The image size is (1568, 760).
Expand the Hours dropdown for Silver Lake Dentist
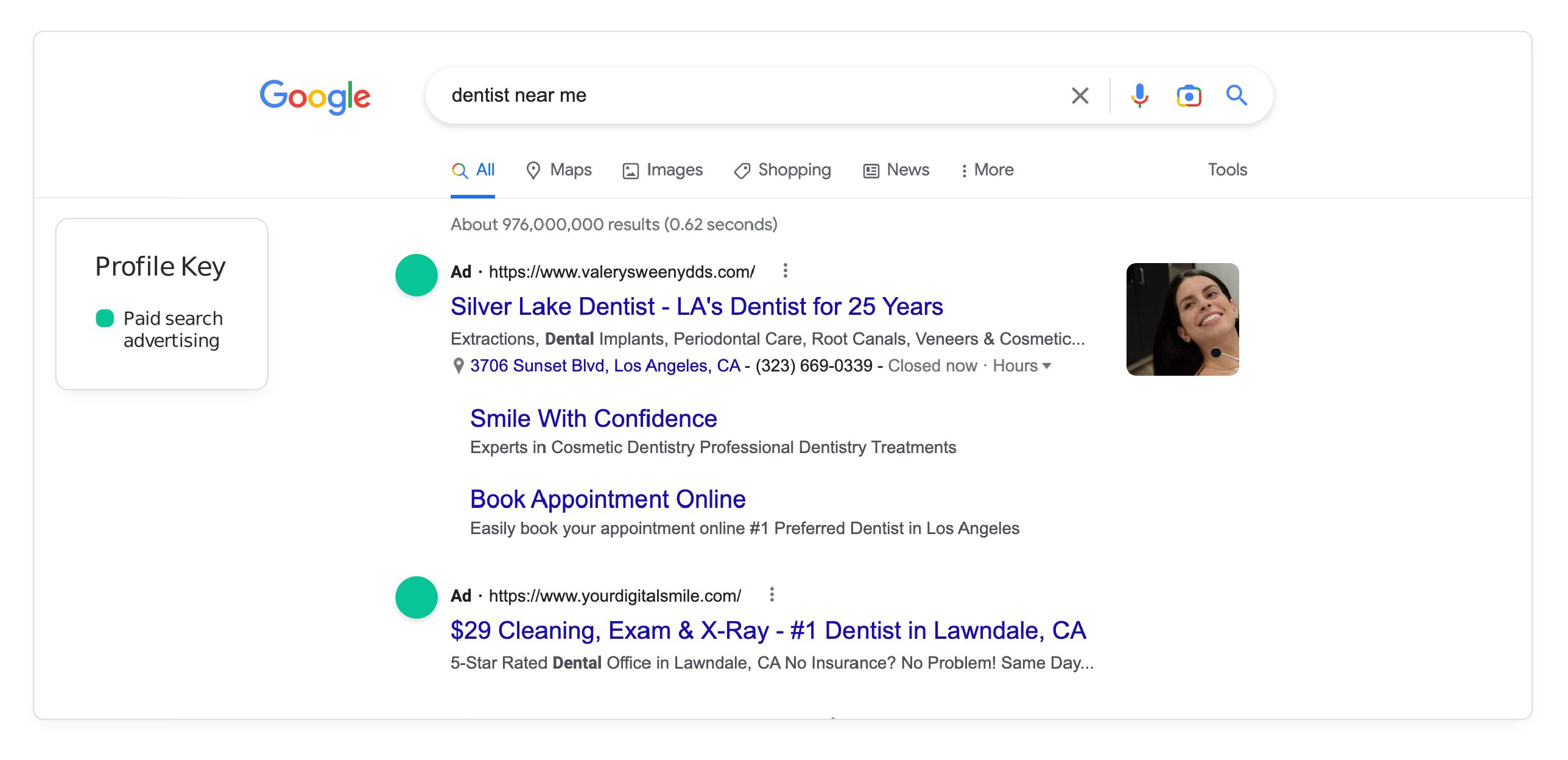click(1022, 366)
